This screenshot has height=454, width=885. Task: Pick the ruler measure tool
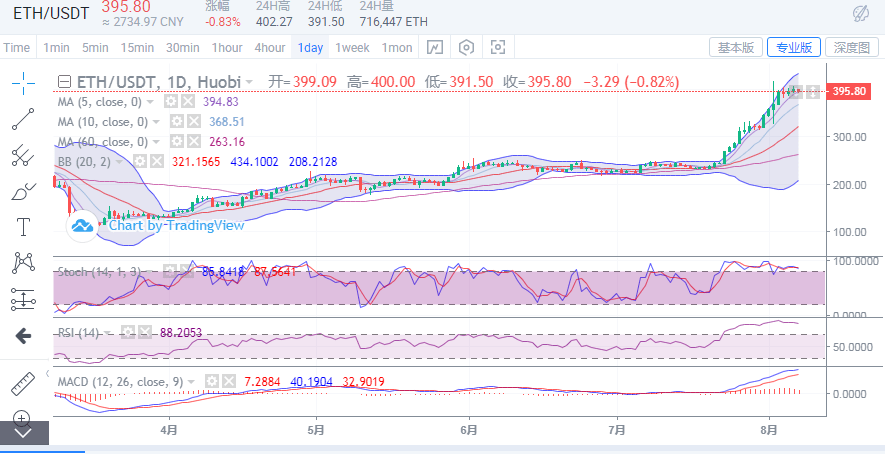[x=23, y=384]
